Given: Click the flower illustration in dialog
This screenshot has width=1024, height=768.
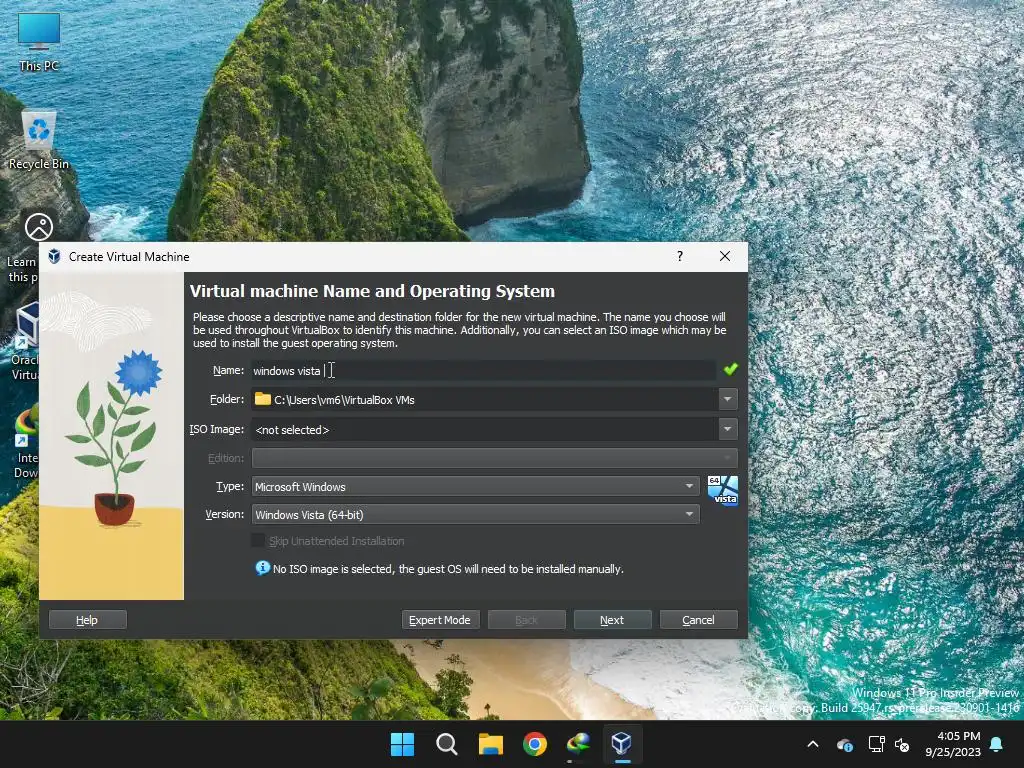Looking at the screenshot, I should 112,436.
